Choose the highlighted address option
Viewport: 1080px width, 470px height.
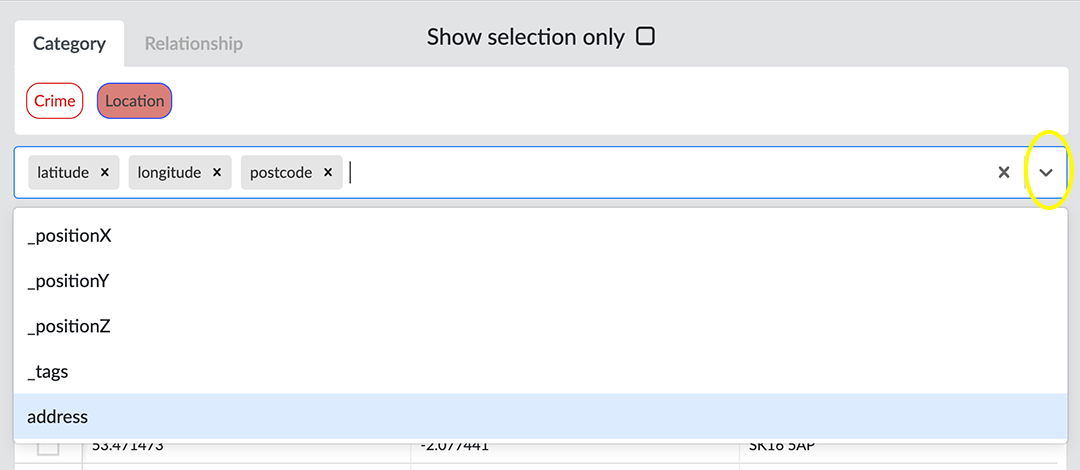[58, 416]
